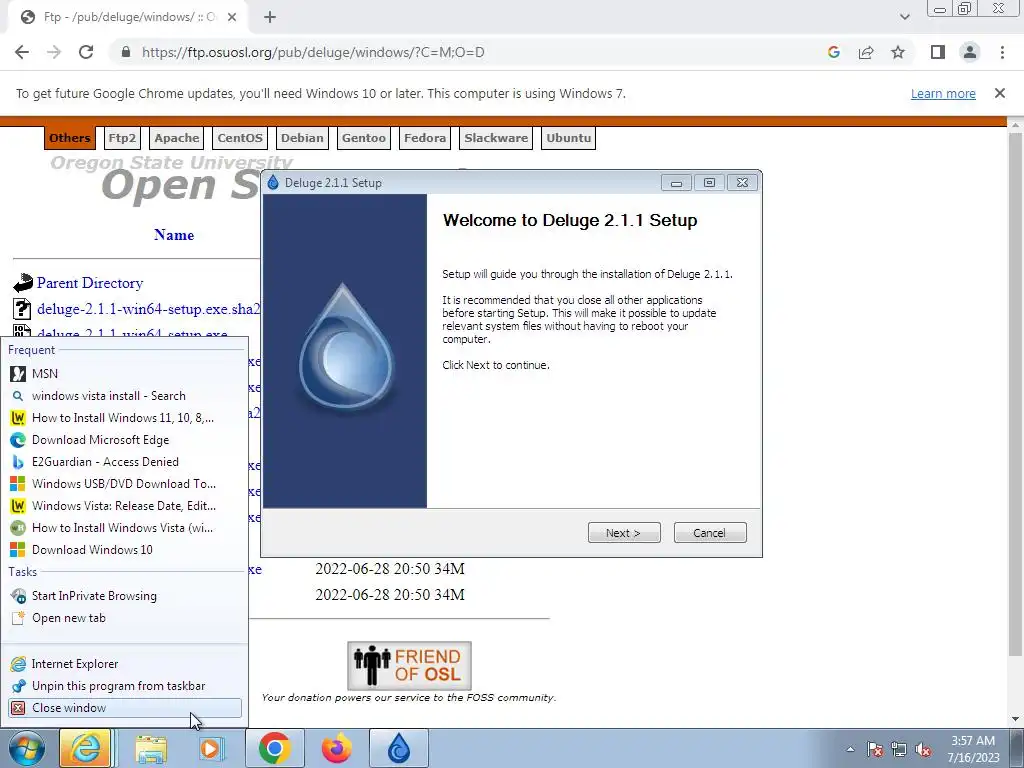Select Download Microsoft Edge jump list item
This screenshot has width=1024, height=768.
click(x=125, y=440)
